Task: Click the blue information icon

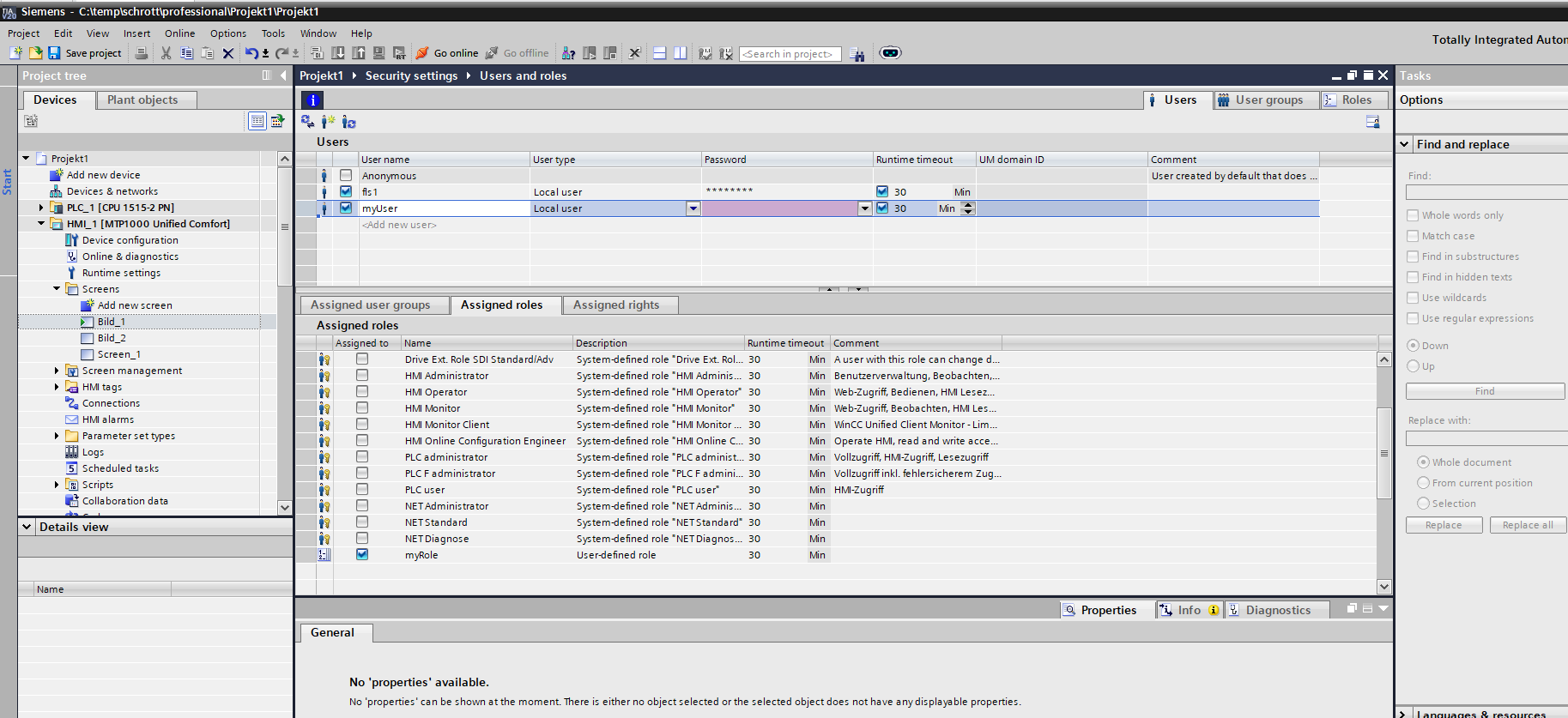Action: click(312, 100)
